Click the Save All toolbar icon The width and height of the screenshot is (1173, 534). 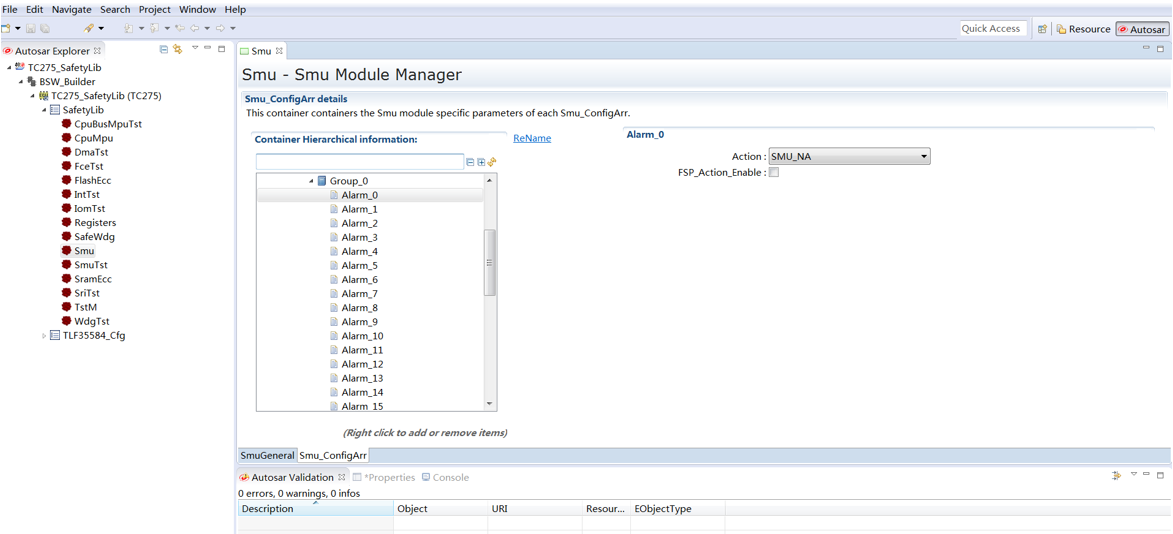45,28
